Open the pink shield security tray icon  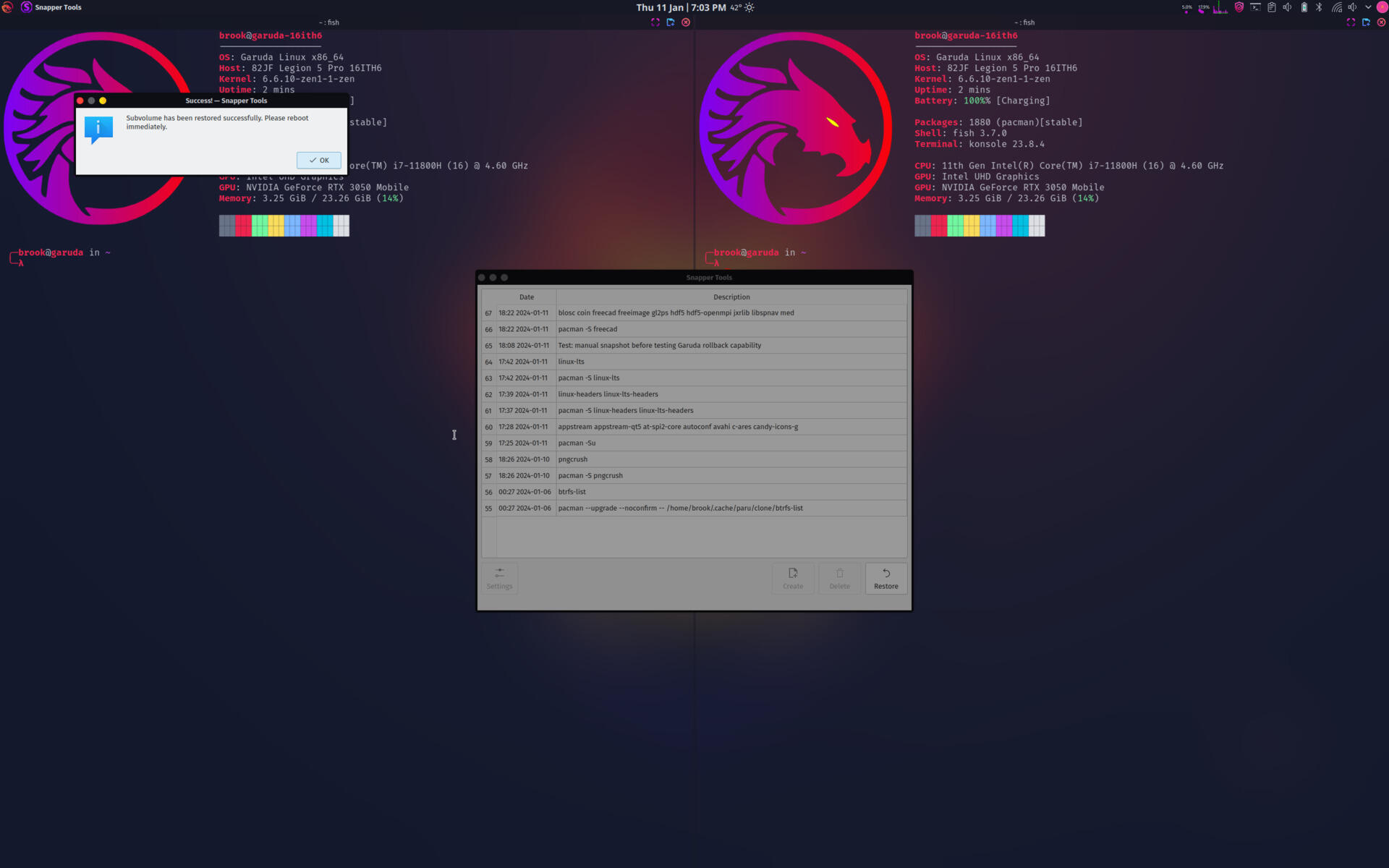coord(1239,7)
